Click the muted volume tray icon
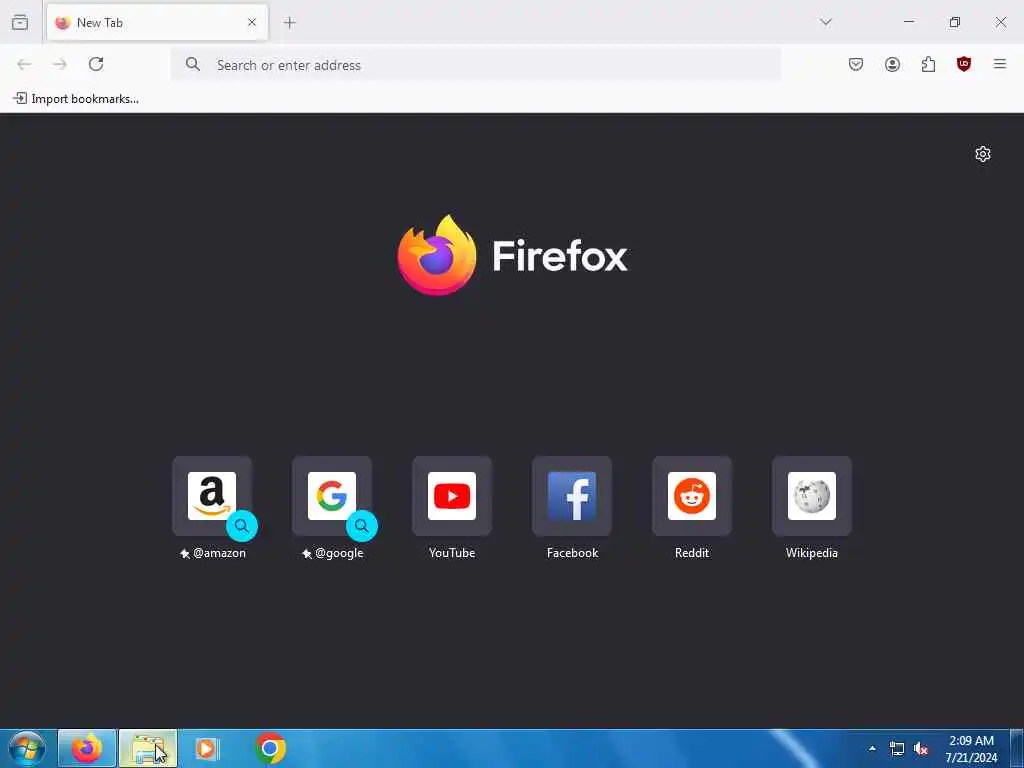Screen dimensions: 1024x768 (921, 748)
